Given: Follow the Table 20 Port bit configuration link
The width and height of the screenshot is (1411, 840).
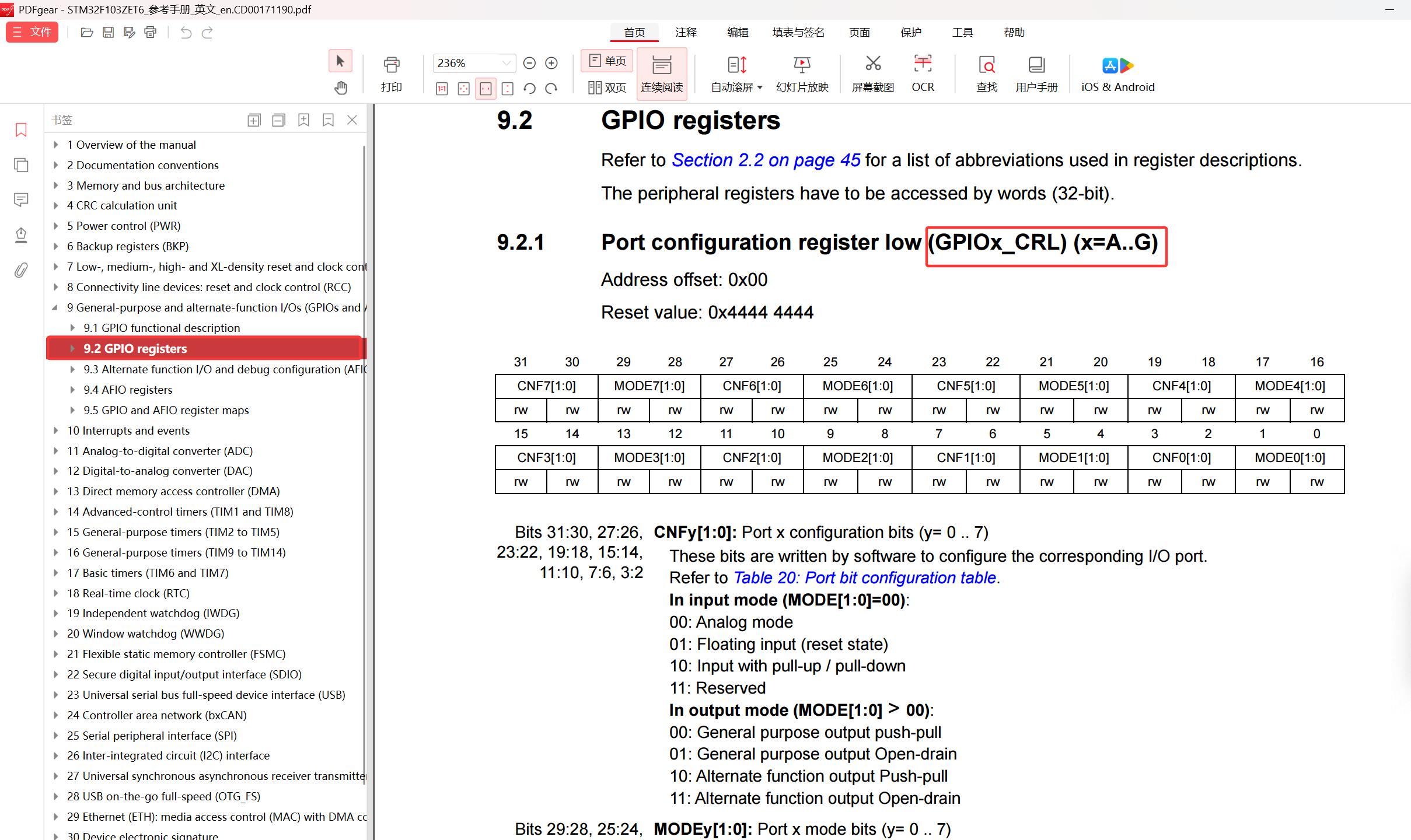Looking at the screenshot, I should click(864, 577).
